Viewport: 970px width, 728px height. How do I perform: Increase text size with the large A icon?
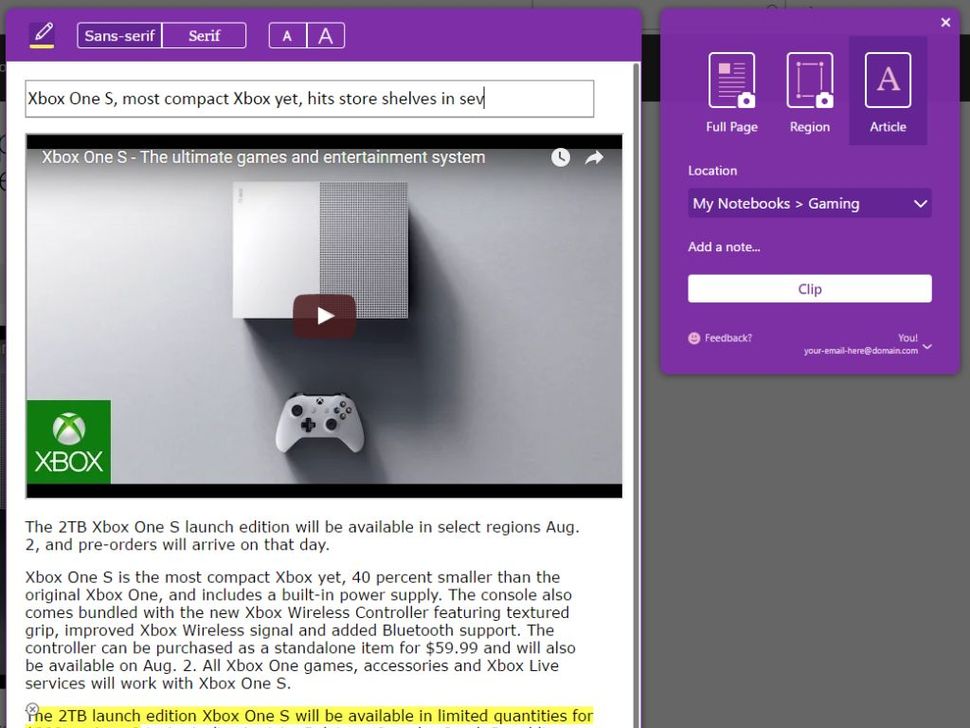pos(326,34)
